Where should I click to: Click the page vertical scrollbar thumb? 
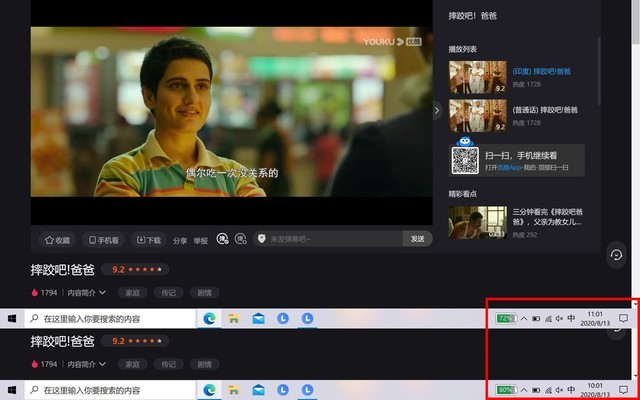635,20
